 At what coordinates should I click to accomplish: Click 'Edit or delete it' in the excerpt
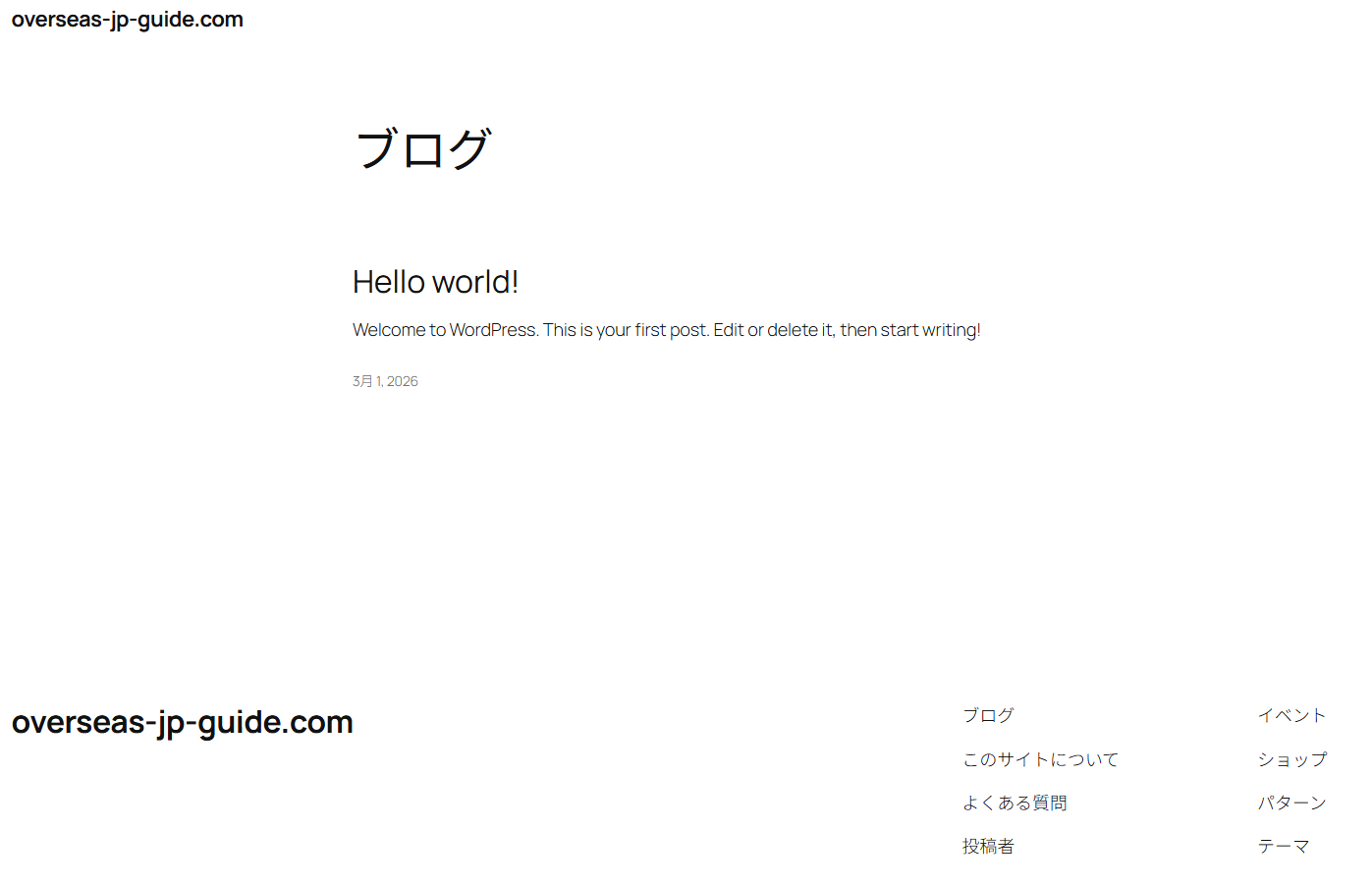774,330
